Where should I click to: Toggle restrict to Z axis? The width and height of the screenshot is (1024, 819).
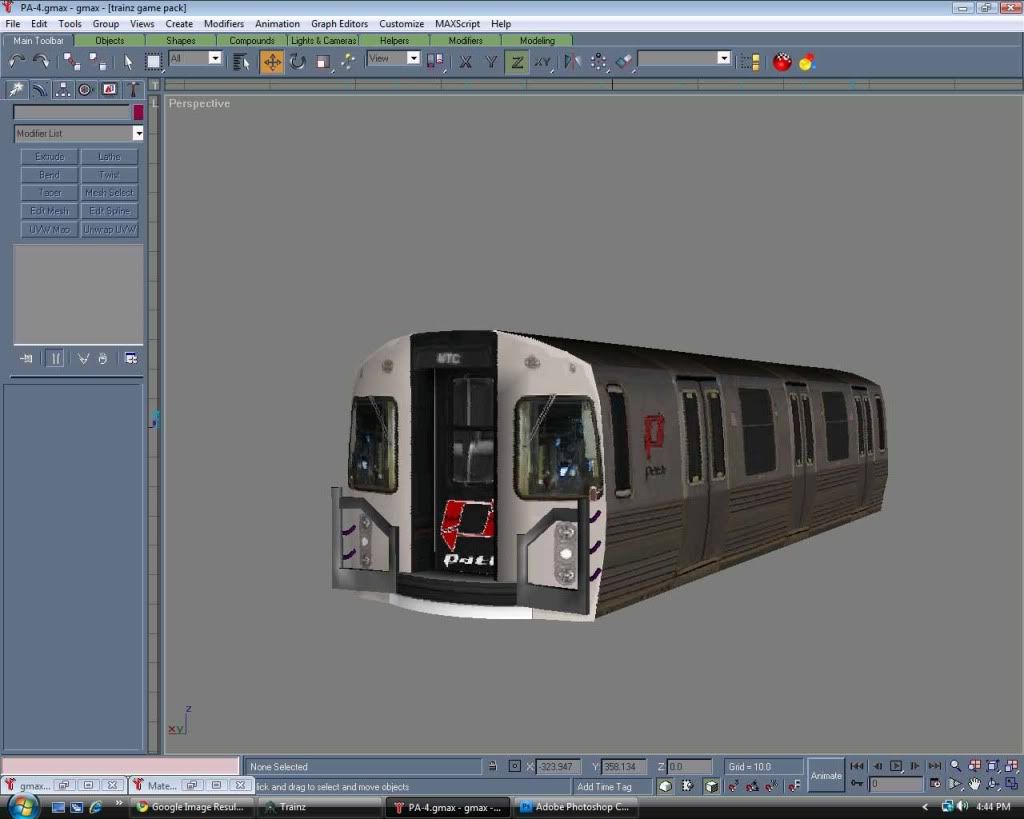click(517, 62)
